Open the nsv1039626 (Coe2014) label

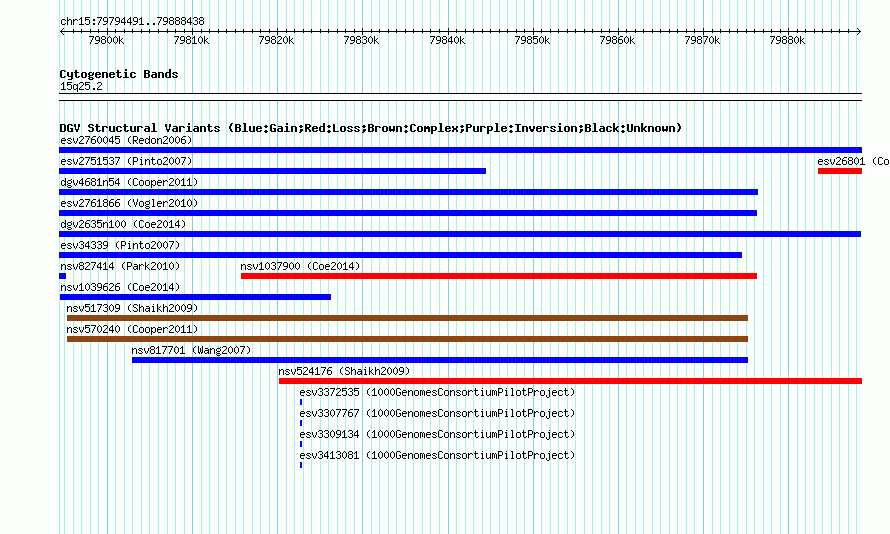pos(120,287)
